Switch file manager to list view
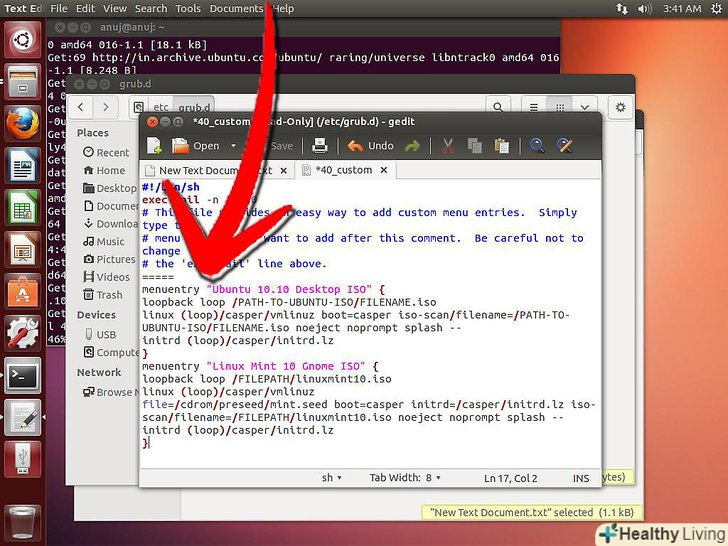The image size is (728, 546). coord(534,107)
